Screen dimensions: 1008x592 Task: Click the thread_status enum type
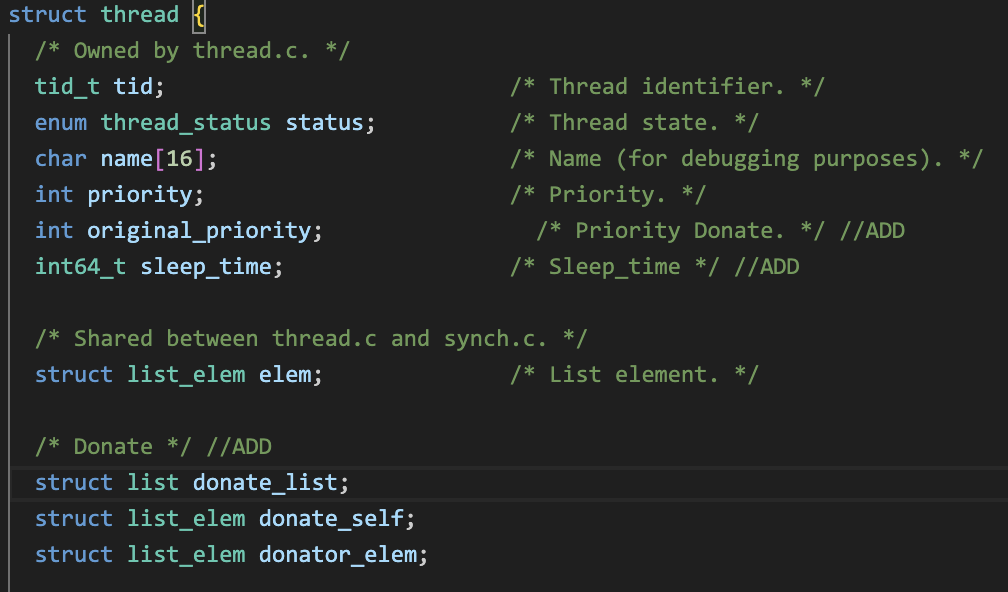[186, 123]
